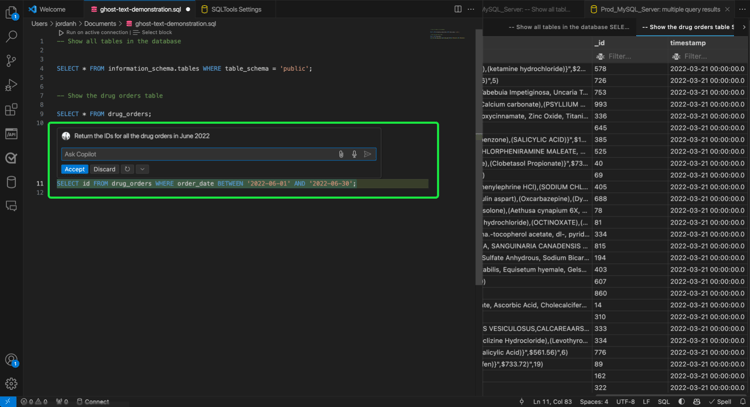Open the Extensions view
Image resolution: width=750 pixels, height=407 pixels.
(11, 109)
